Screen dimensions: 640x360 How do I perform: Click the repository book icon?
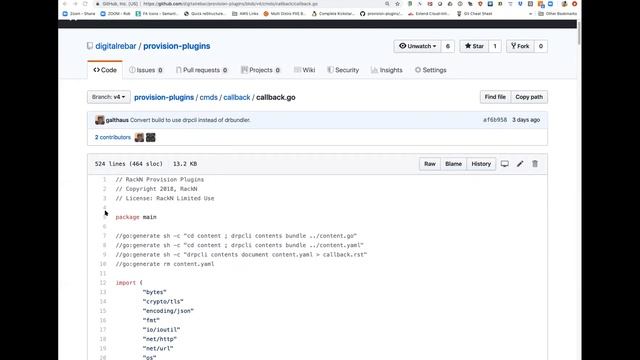click(90, 46)
